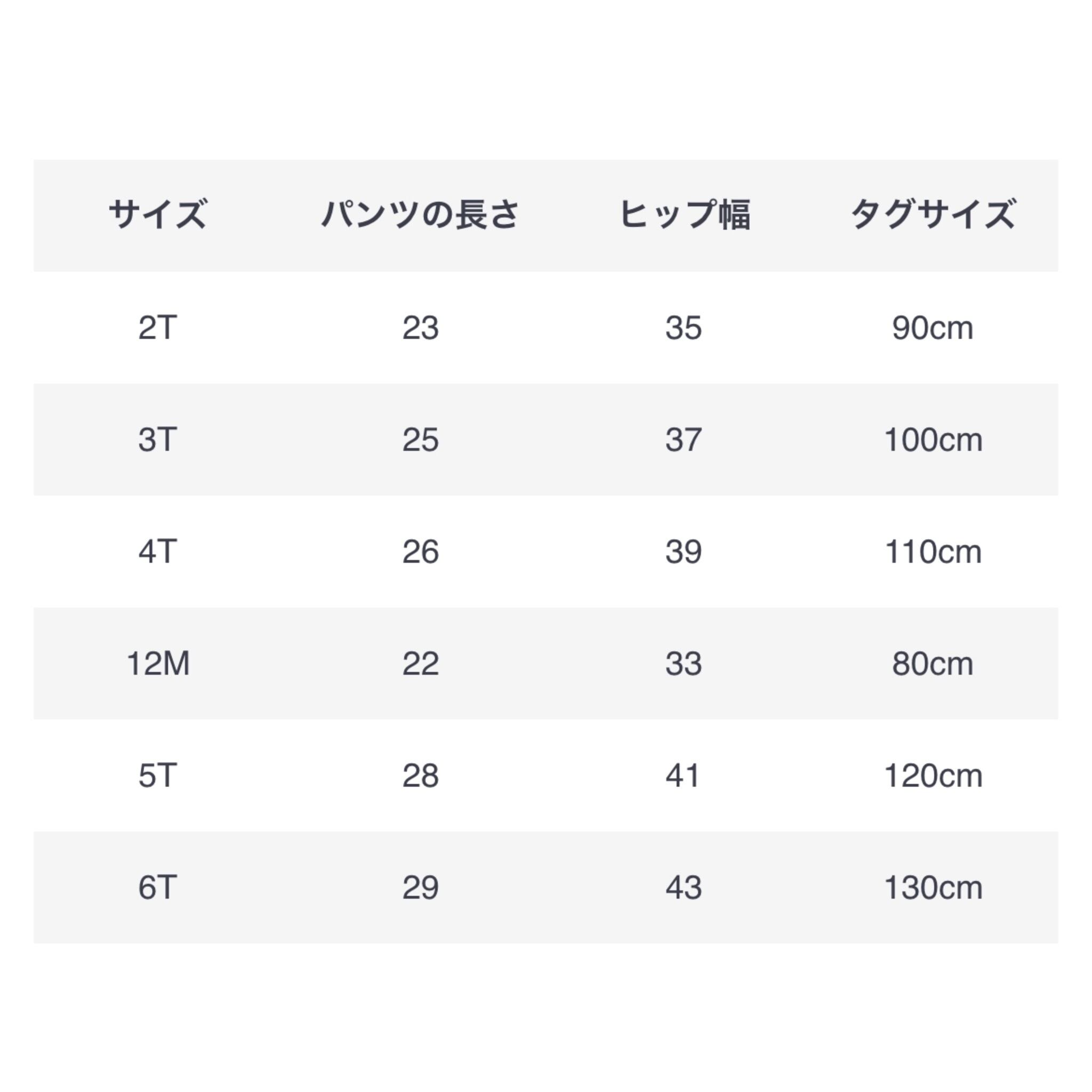The image size is (1092, 1092).
Task: Click the 80cm tag size value
Action: click(x=933, y=663)
